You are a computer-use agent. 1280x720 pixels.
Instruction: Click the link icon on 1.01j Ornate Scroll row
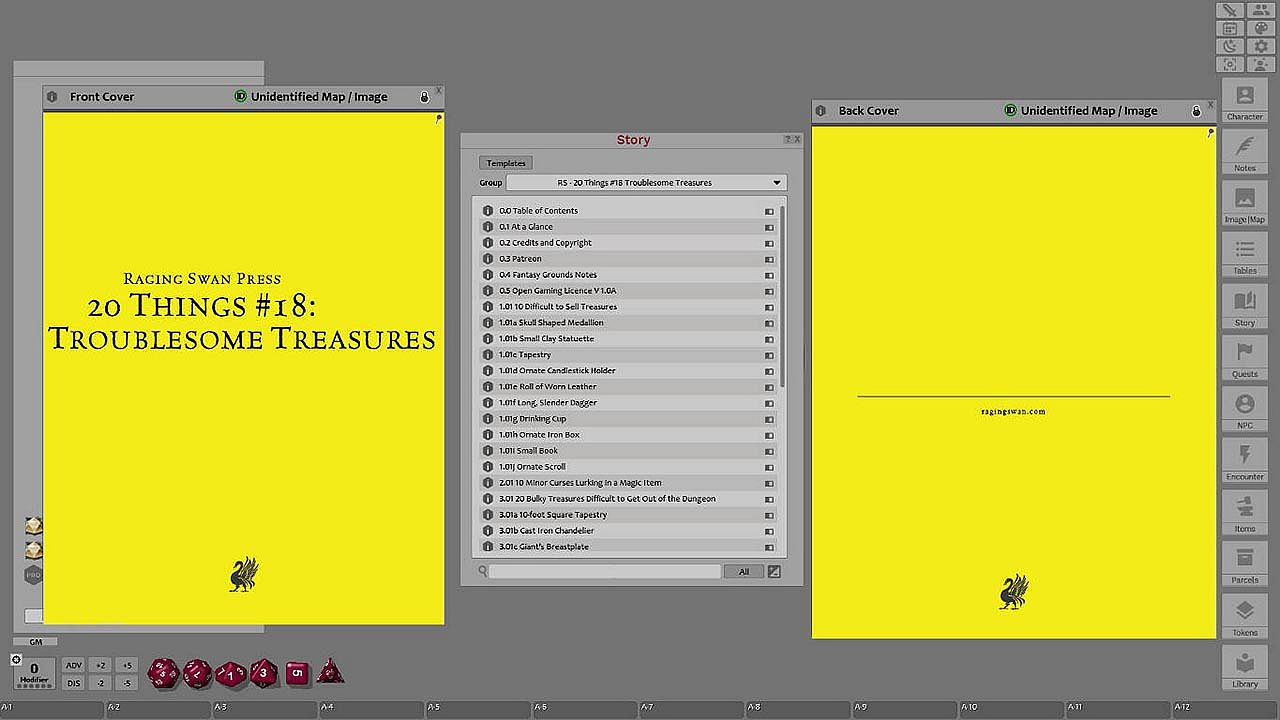pyautogui.click(x=769, y=467)
